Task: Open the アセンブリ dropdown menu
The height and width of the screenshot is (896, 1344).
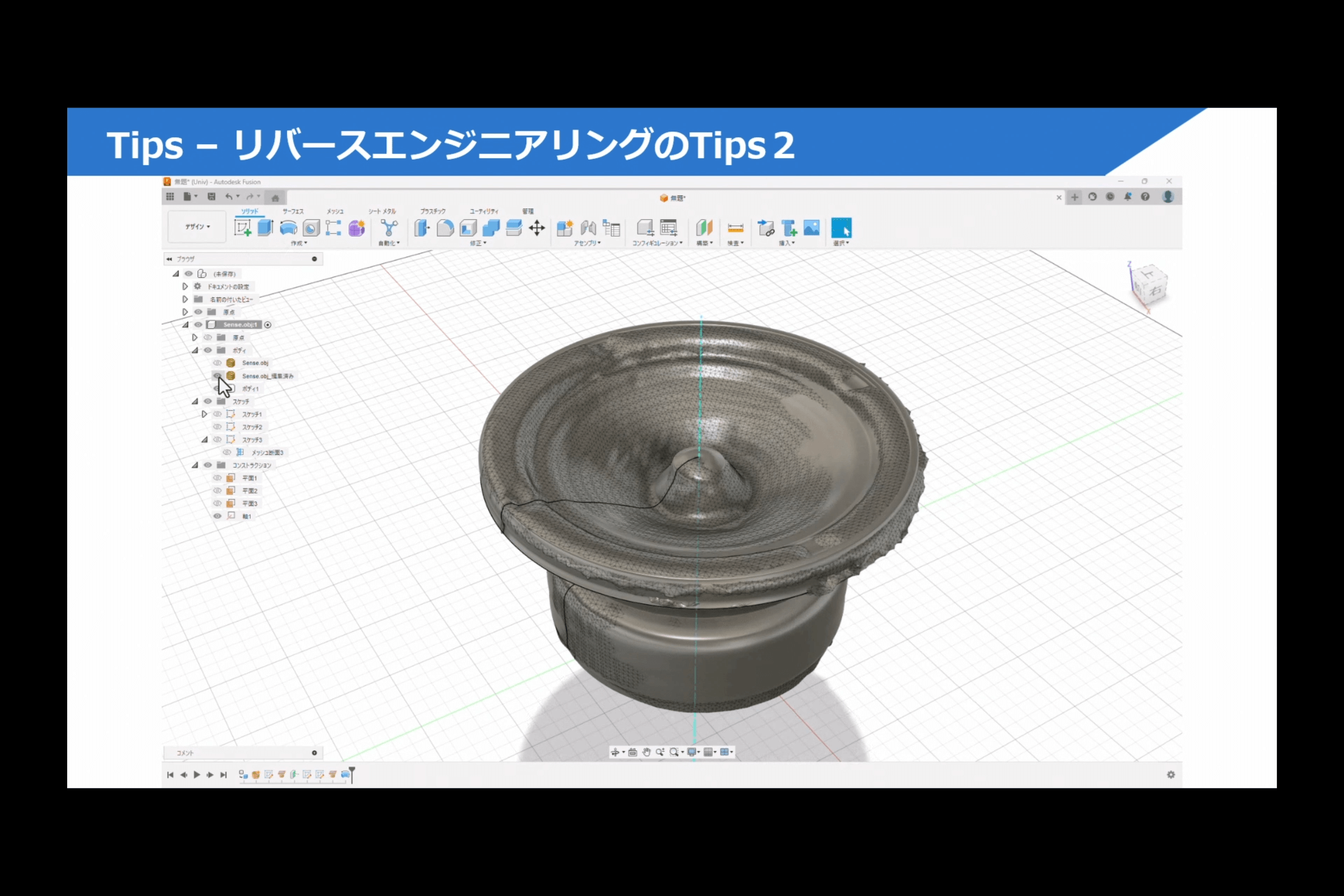Action: click(587, 244)
